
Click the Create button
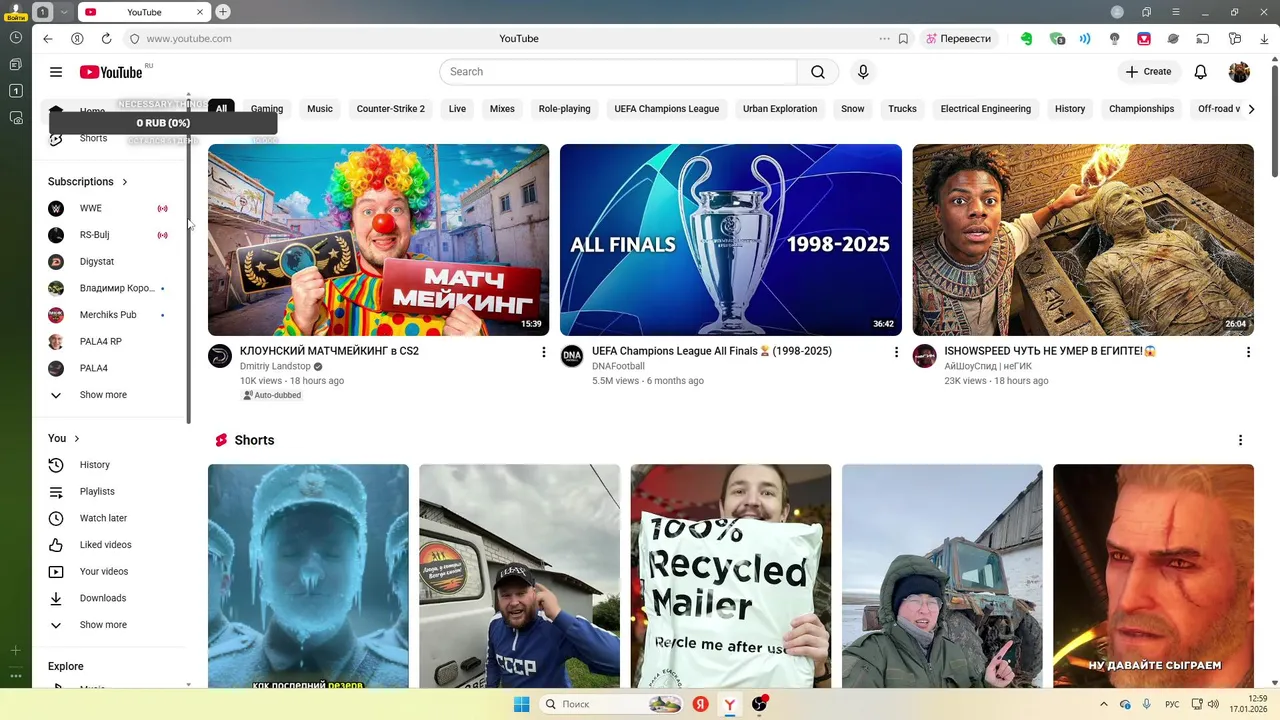pos(1148,72)
